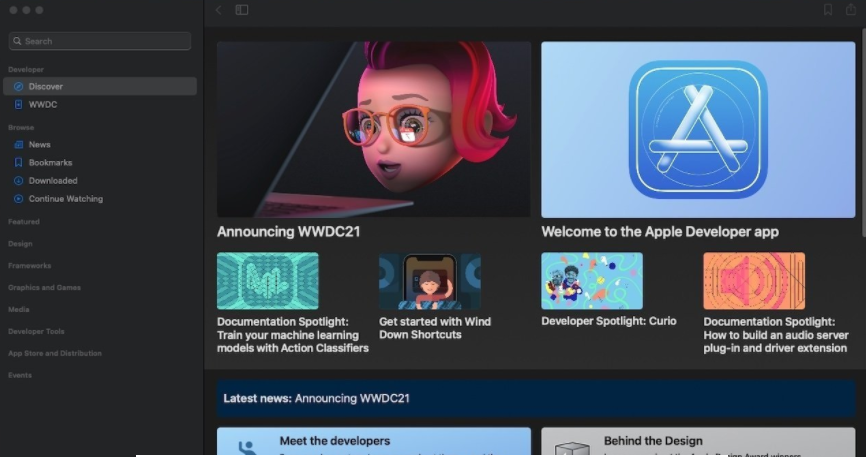Open the Events section in sidebar
The image size is (866, 457).
(x=20, y=376)
